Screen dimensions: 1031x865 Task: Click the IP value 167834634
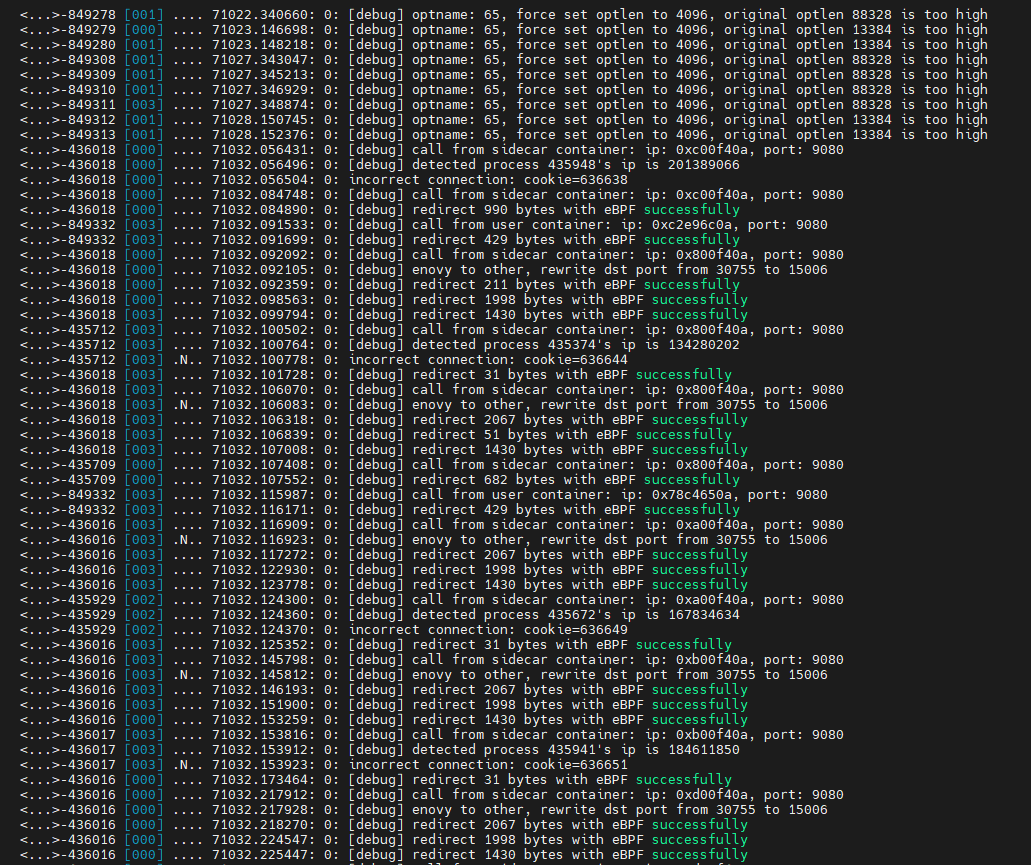[x=704, y=615]
